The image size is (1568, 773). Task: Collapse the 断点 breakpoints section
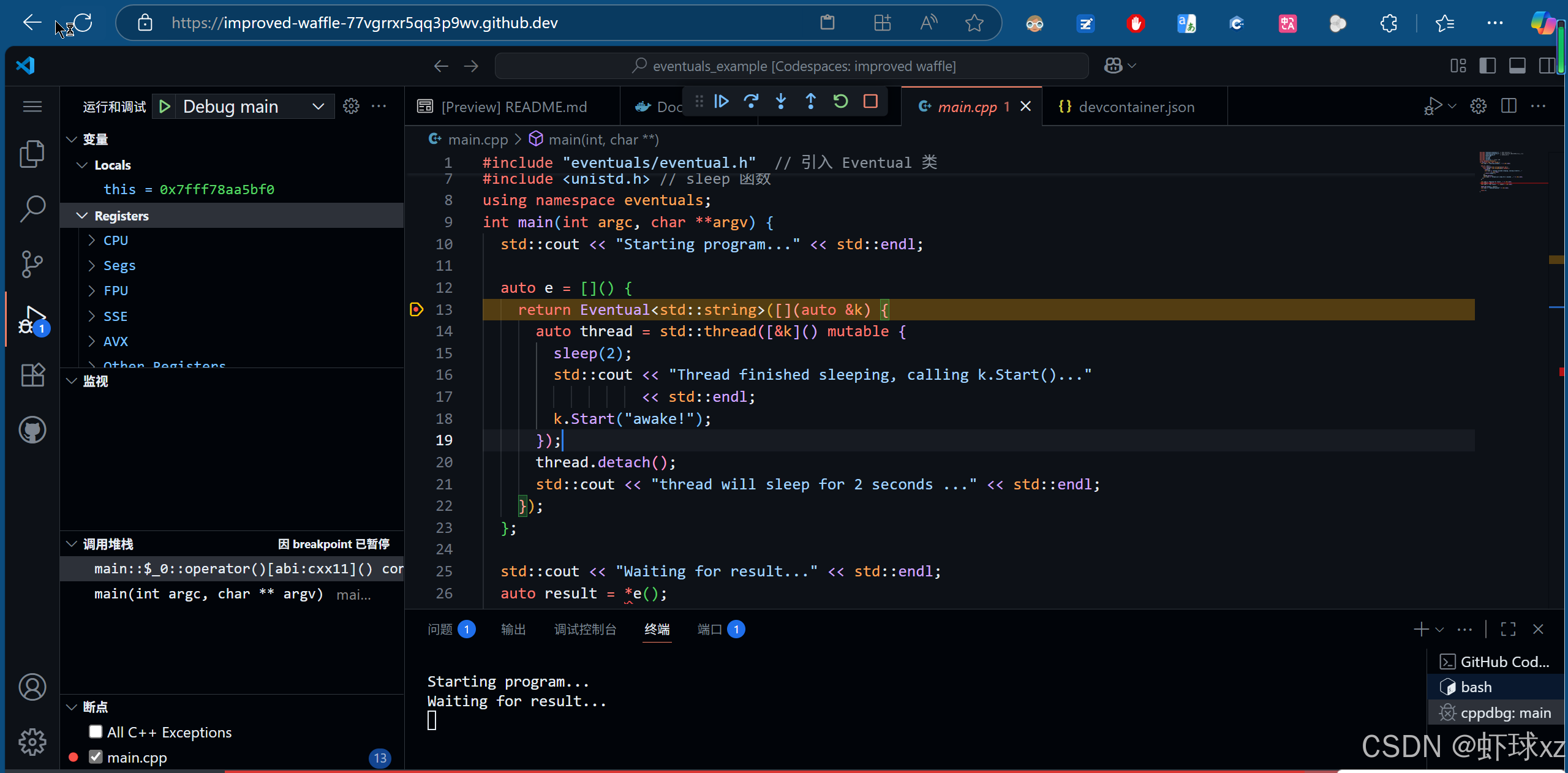click(72, 707)
